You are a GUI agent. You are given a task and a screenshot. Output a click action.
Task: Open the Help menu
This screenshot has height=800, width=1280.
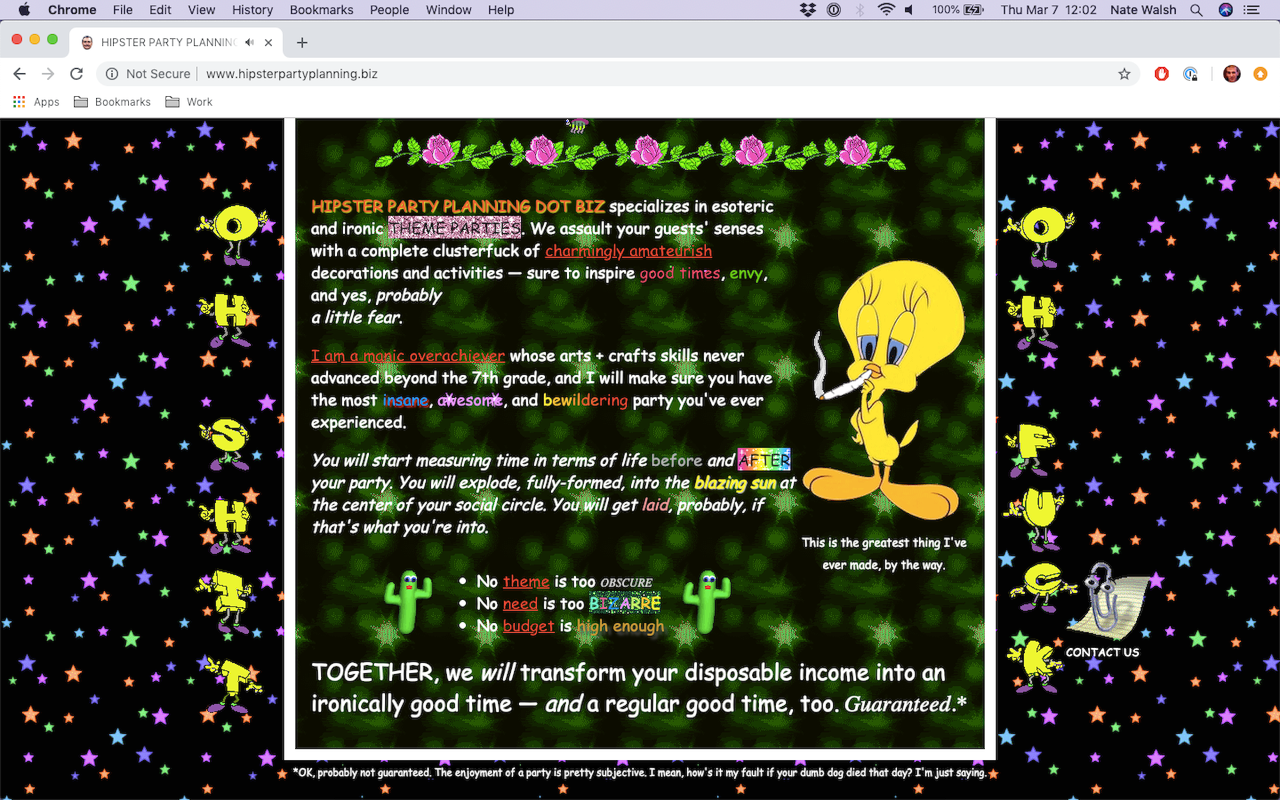pyautogui.click(x=501, y=10)
